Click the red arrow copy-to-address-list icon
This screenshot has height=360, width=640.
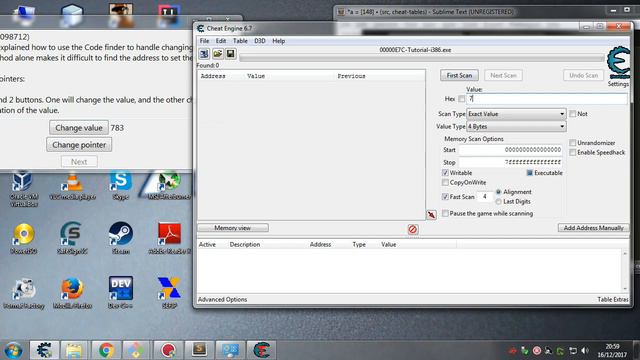coord(431,215)
